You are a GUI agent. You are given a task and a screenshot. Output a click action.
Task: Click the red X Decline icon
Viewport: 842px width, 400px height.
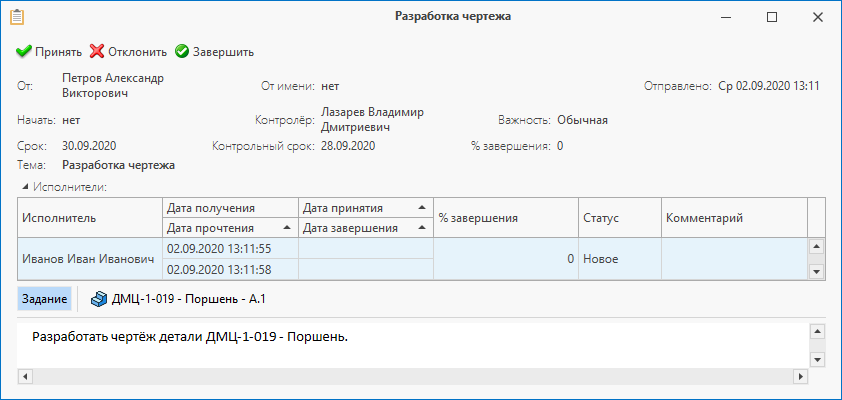[97, 51]
